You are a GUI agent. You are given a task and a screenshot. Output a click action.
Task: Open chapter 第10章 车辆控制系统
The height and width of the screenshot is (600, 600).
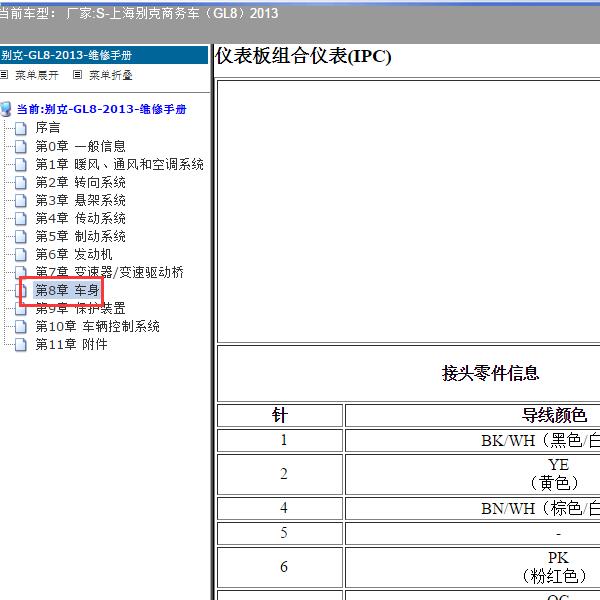(x=98, y=326)
